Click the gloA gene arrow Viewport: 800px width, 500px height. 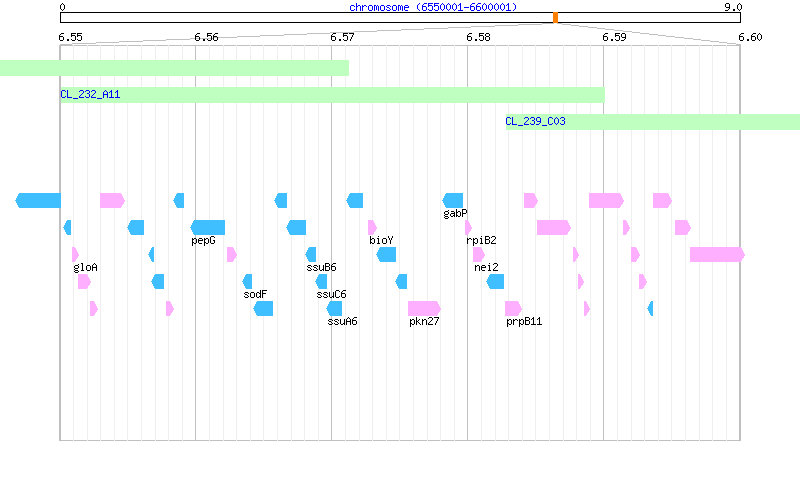tap(76, 254)
